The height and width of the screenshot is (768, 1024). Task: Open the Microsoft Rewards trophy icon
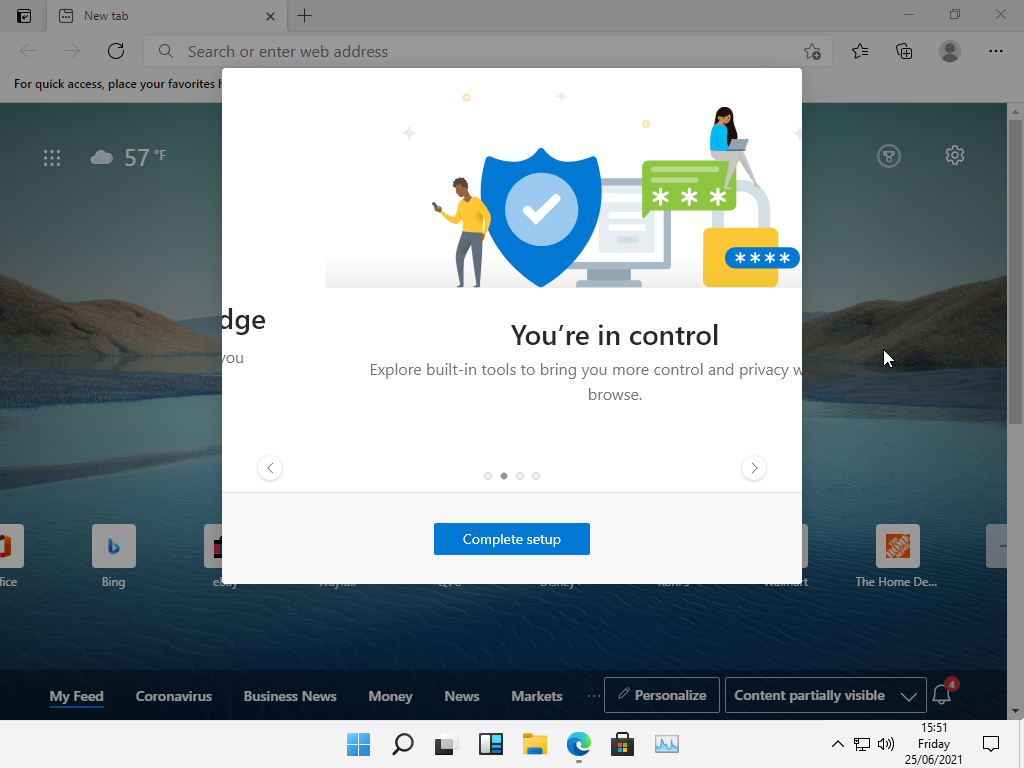tap(888, 155)
